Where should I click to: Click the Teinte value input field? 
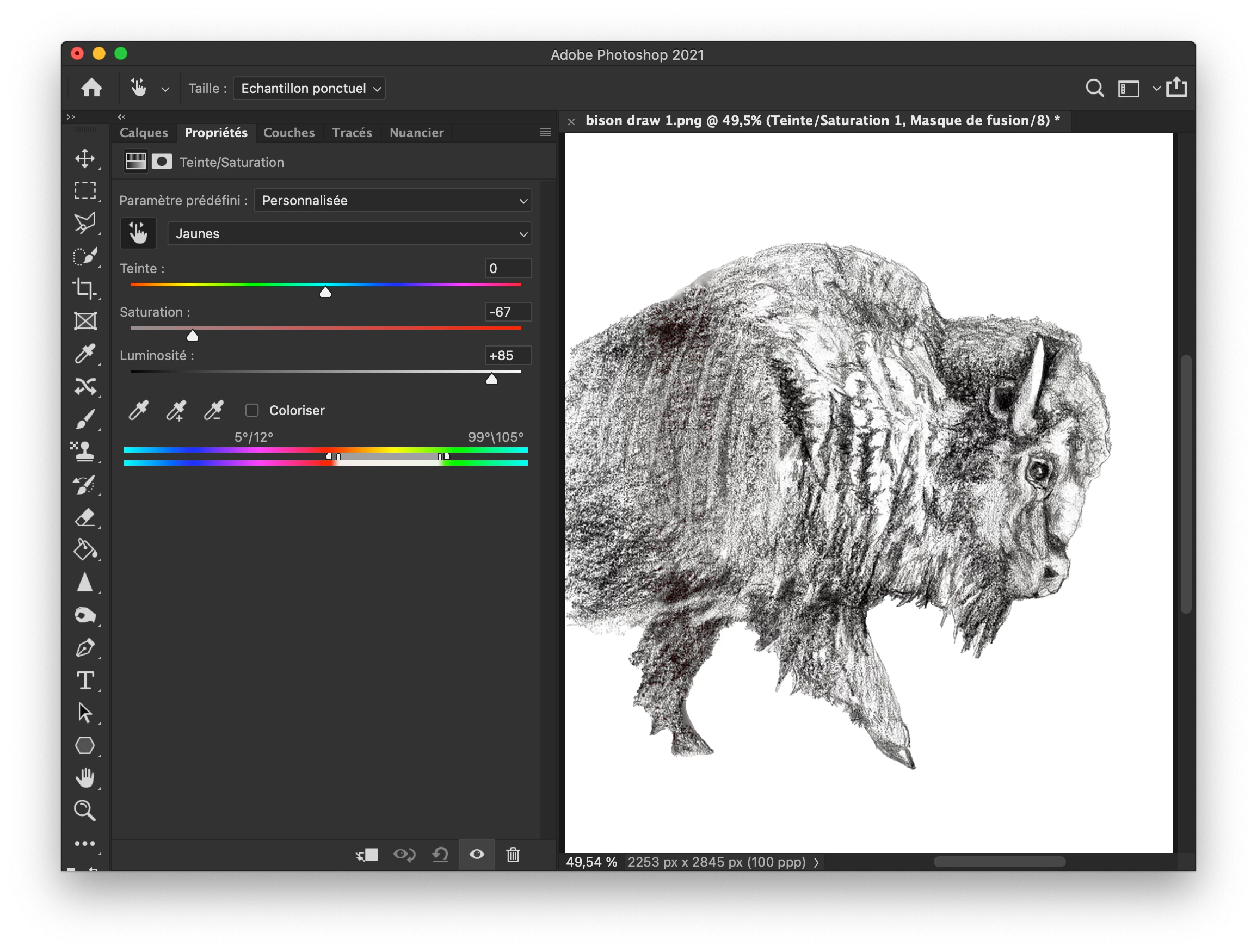pyautogui.click(x=508, y=268)
